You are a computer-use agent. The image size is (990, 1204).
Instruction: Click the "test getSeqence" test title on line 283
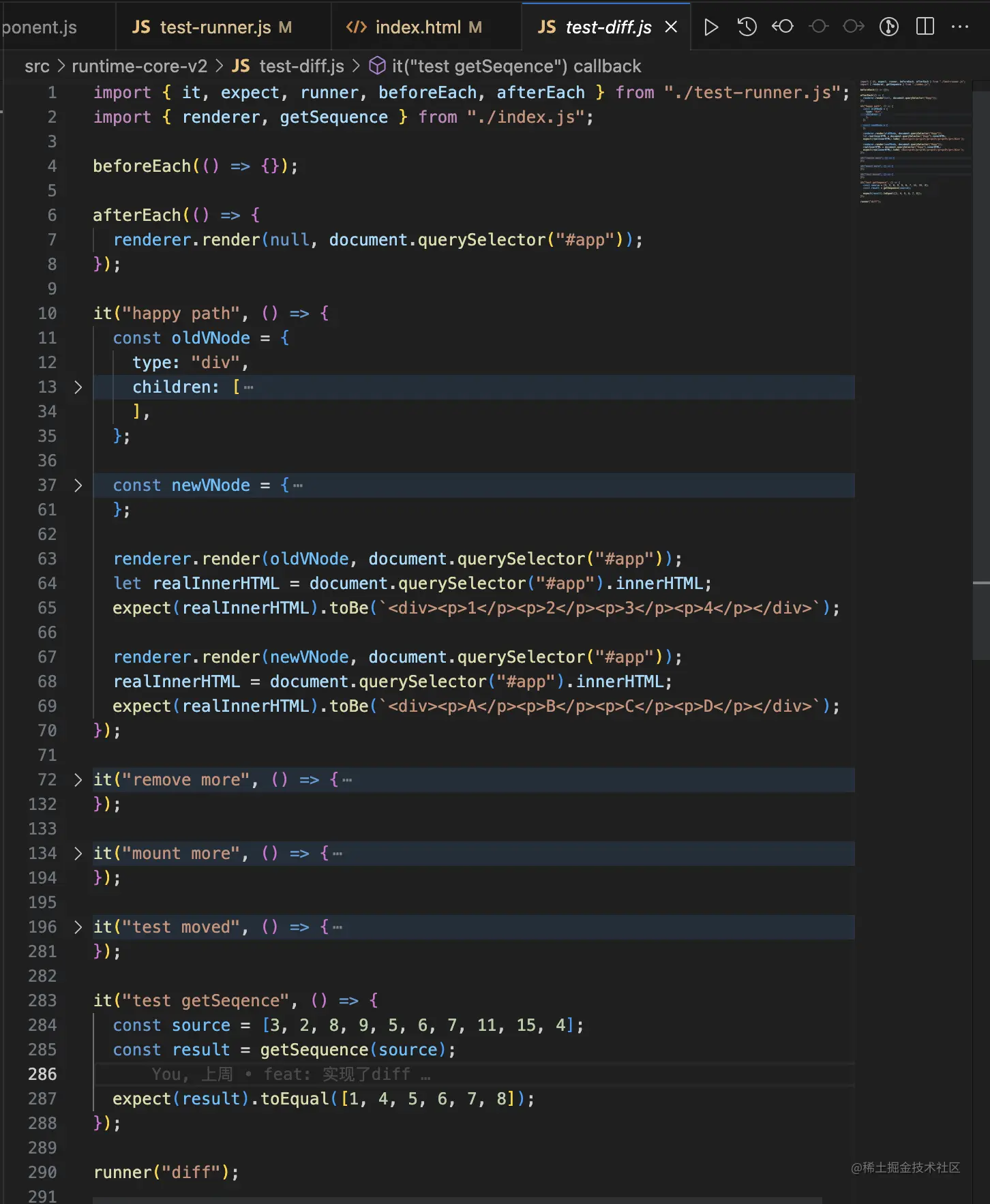[x=205, y=1001]
